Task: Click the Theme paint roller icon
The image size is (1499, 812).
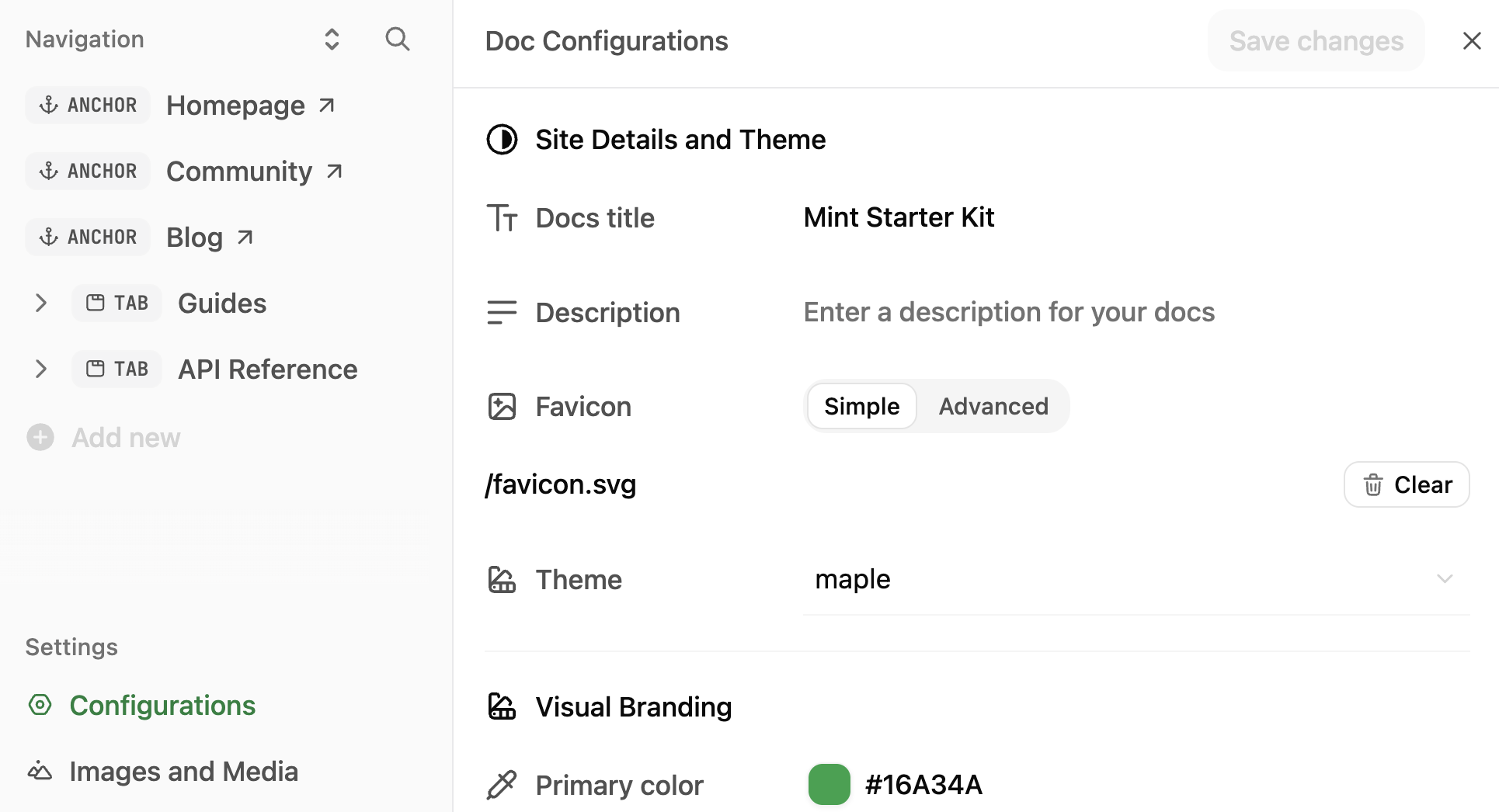Action: (x=502, y=579)
